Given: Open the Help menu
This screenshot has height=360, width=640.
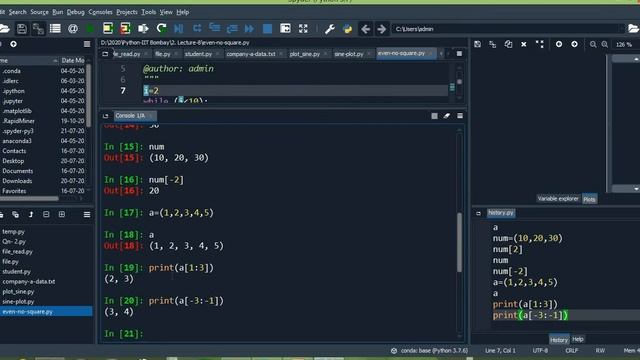Looking at the screenshot, I should [x=182, y=12].
